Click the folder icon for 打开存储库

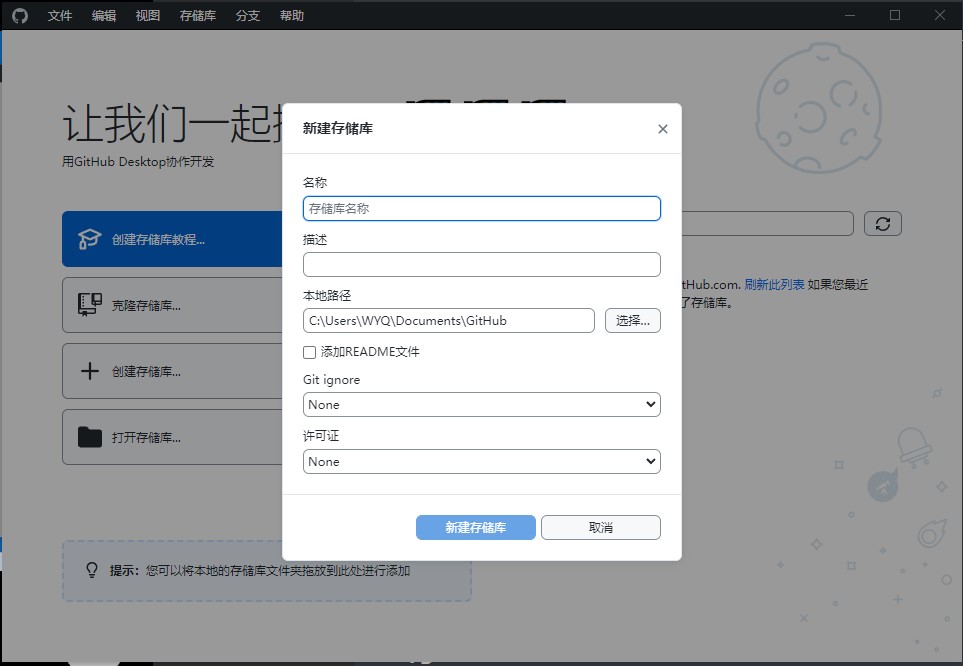(x=90, y=437)
